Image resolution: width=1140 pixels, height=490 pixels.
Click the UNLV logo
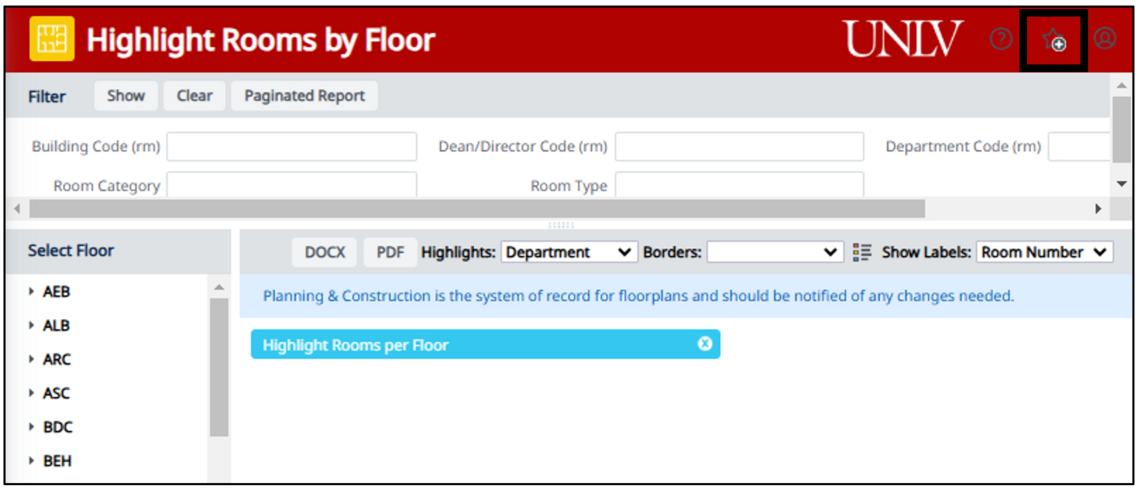[903, 40]
